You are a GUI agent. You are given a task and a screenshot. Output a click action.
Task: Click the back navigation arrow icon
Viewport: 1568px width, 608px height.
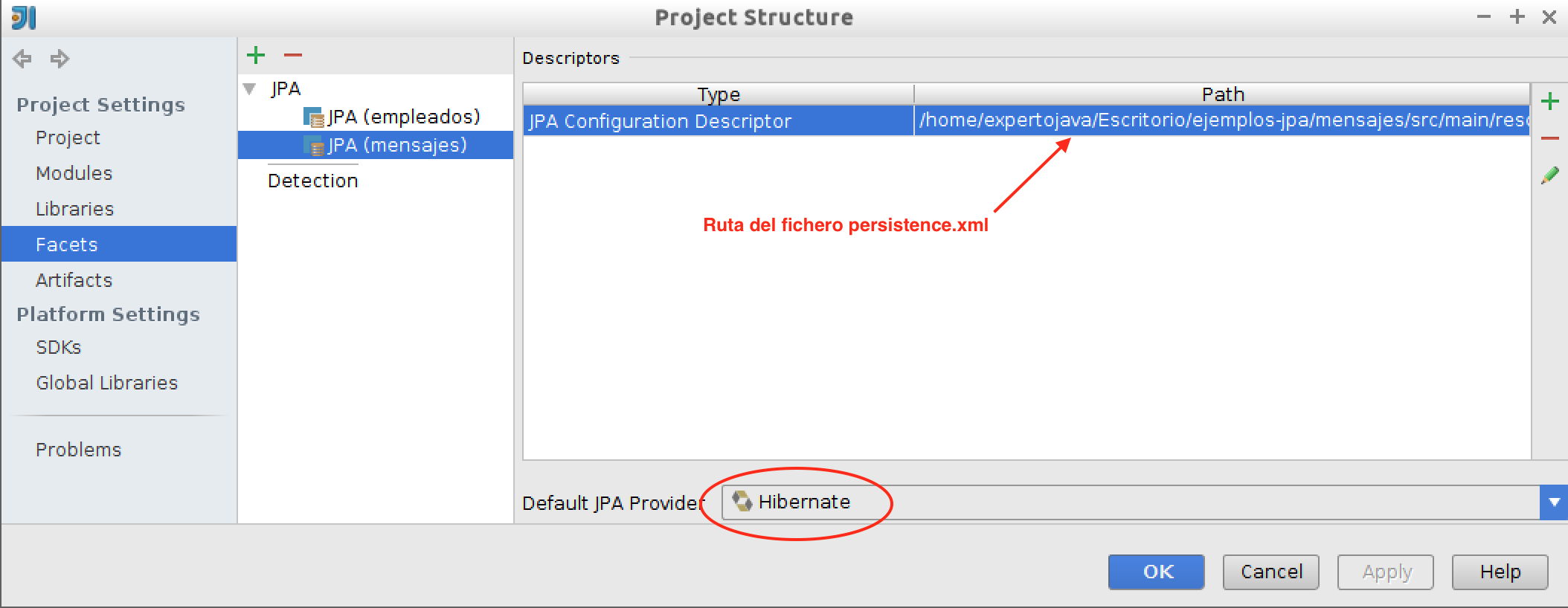coord(22,59)
